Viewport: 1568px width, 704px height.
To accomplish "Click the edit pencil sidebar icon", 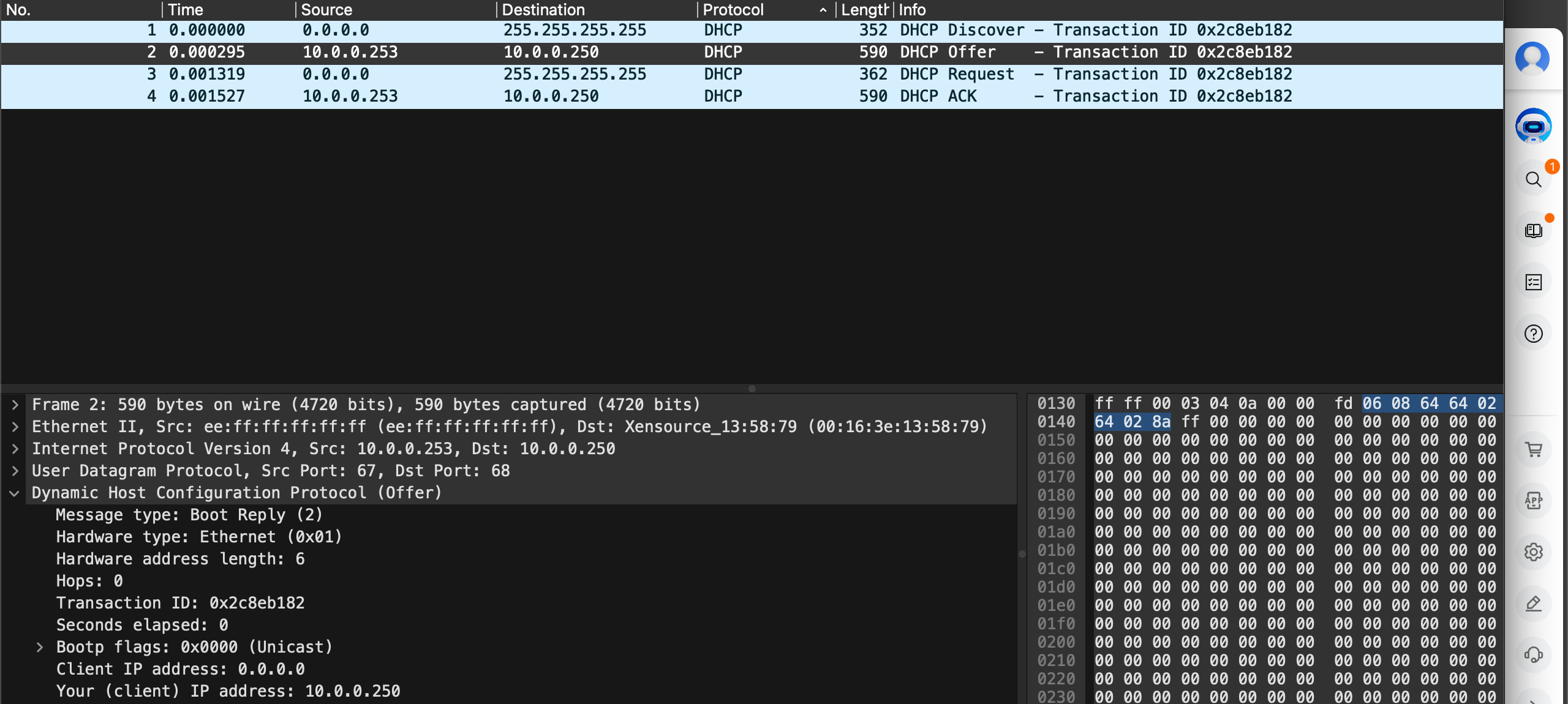I will coord(1533,604).
